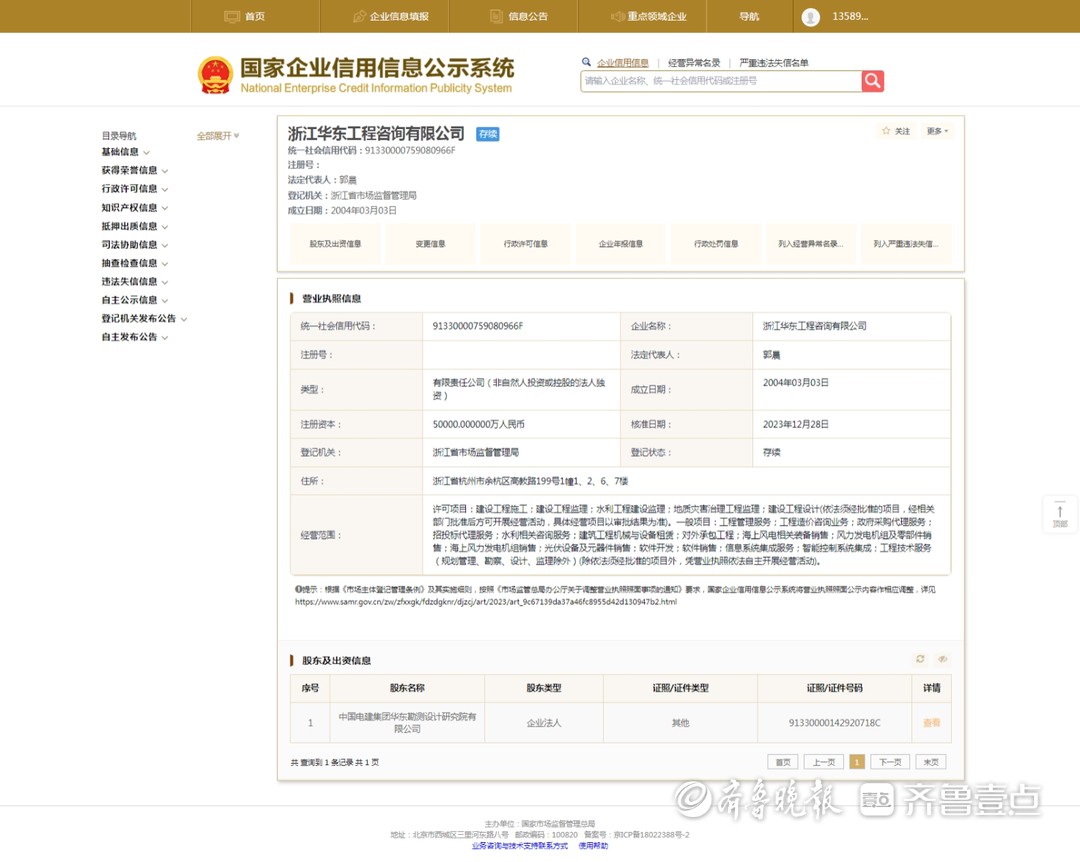Open the 首页 top navigation item
The width and height of the screenshot is (1080, 862).
pyautogui.click(x=245, y=17)
